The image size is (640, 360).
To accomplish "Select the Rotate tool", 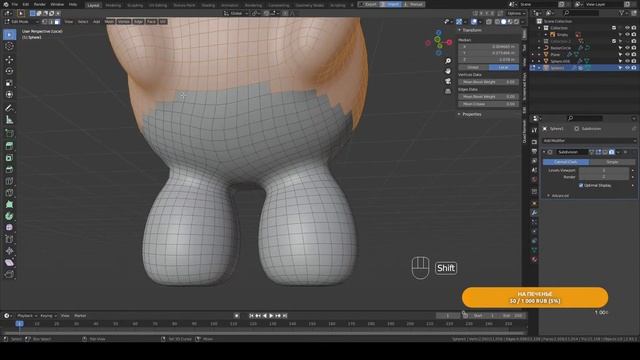I will point(9,71).
